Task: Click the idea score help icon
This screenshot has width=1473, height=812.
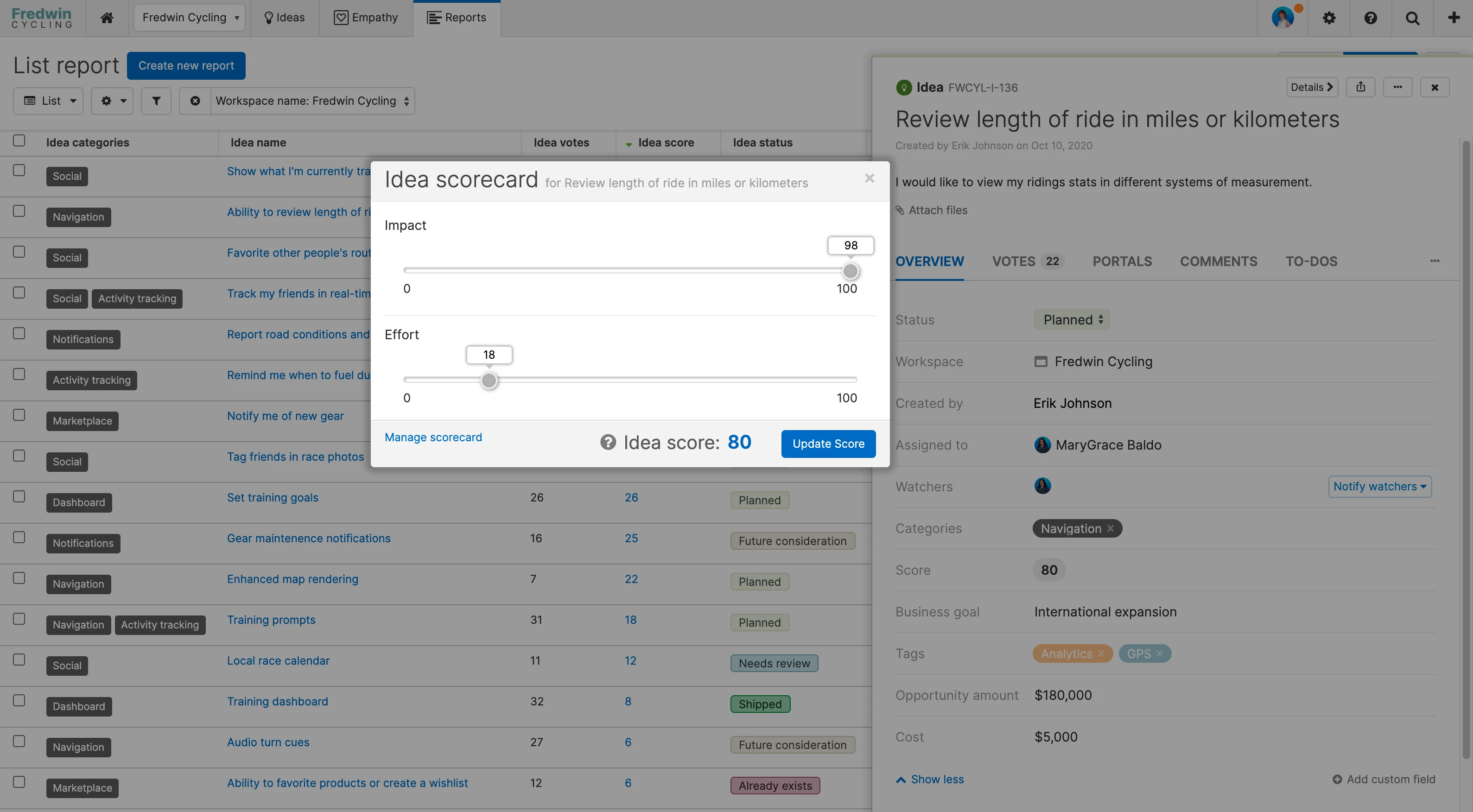Action: coord(608,442)
